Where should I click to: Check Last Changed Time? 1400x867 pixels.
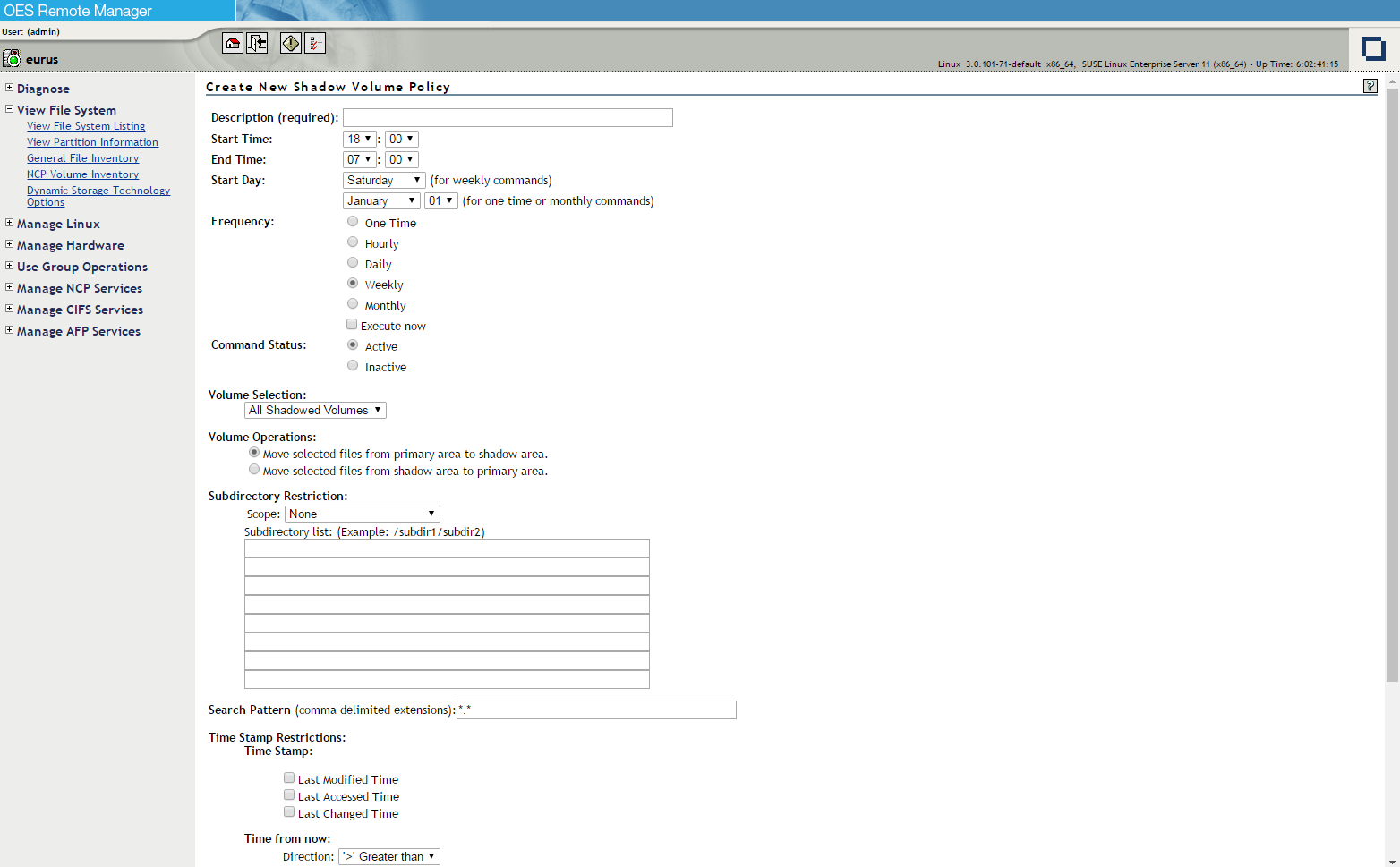(289, 812)
